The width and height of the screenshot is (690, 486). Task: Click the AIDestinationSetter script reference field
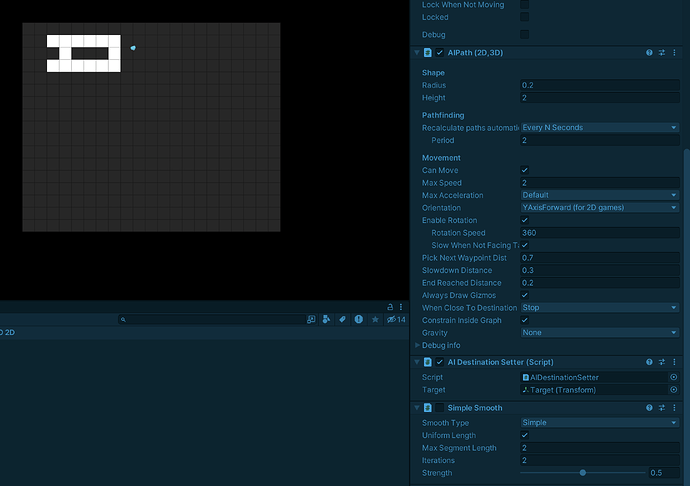594,377
